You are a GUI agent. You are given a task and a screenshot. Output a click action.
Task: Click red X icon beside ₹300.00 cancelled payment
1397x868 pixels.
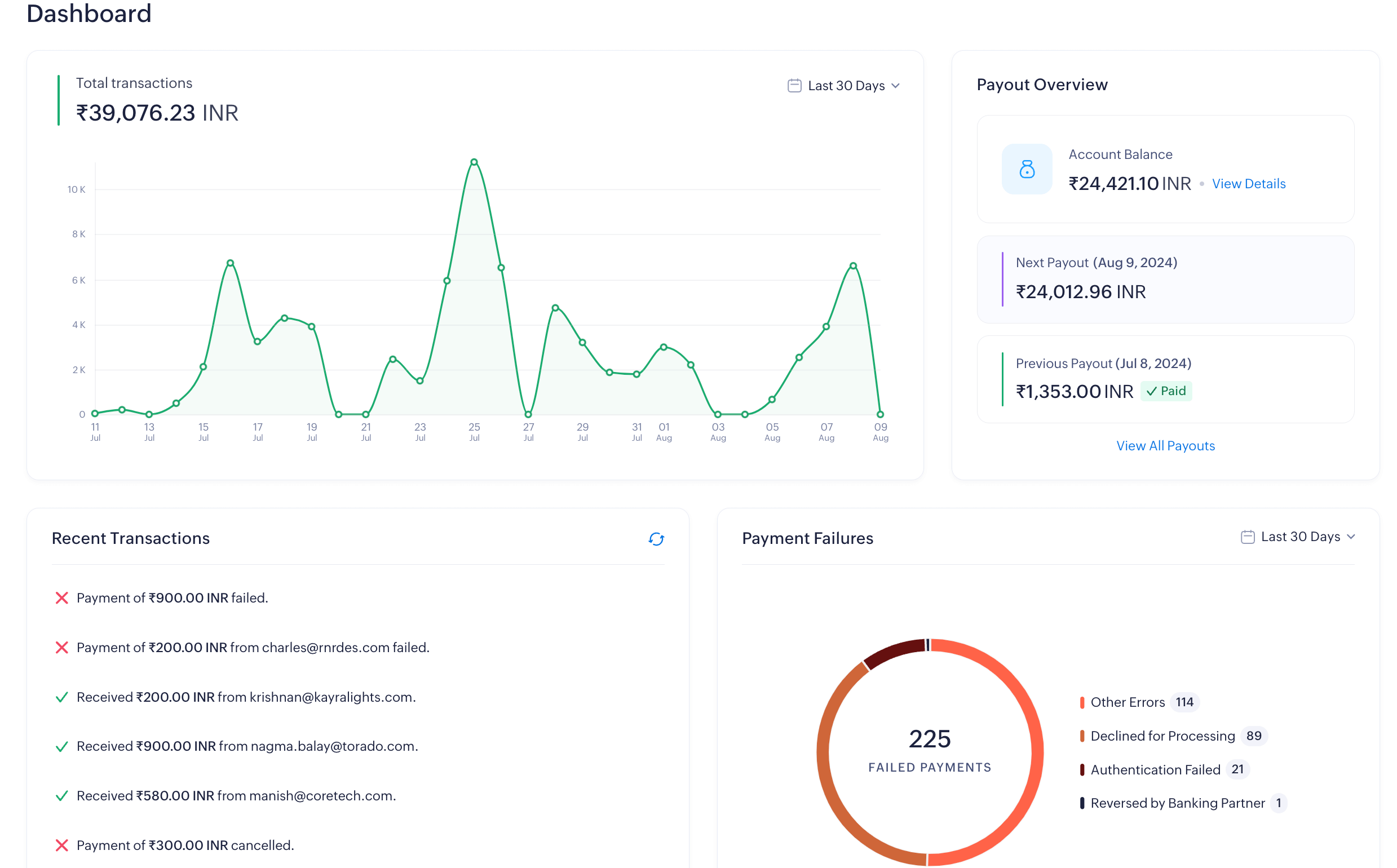click(62, 845)
